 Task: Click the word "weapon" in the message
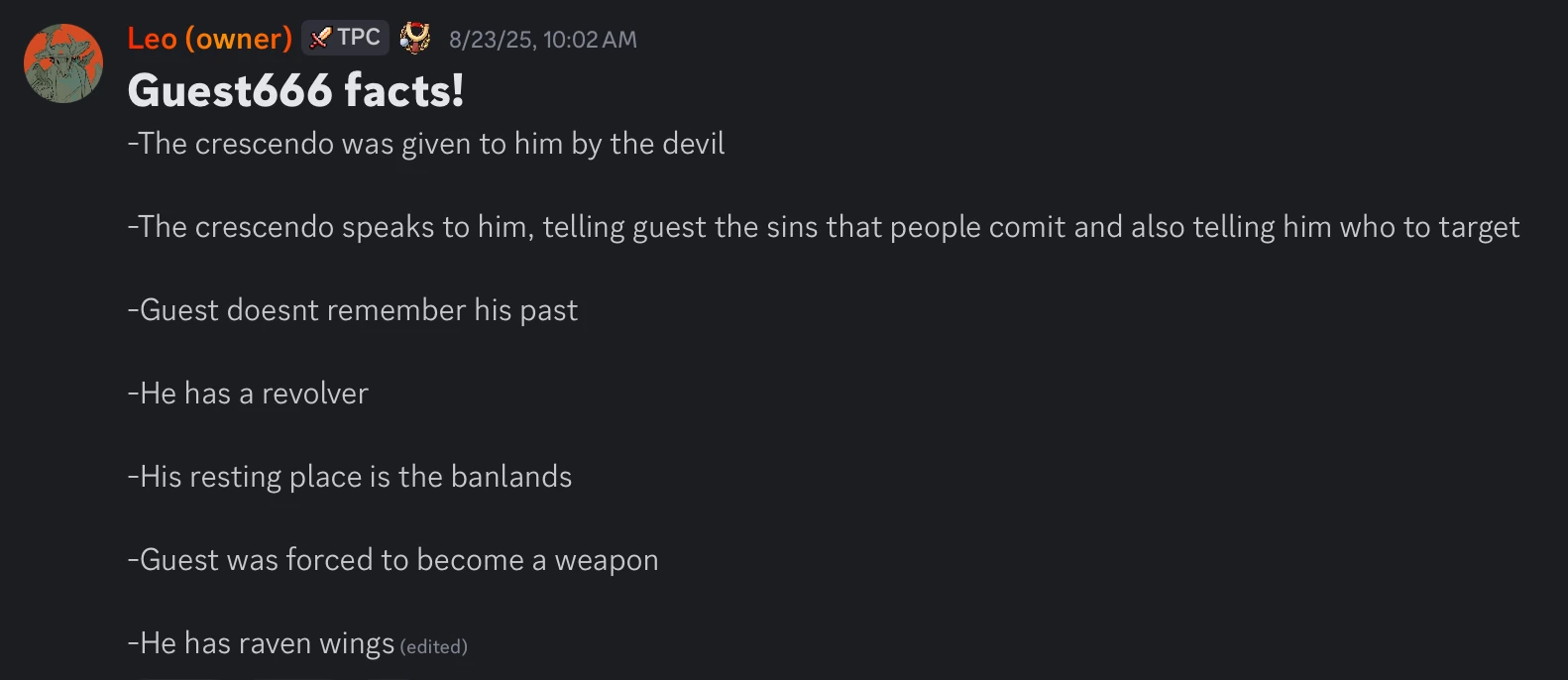point(607,560)
